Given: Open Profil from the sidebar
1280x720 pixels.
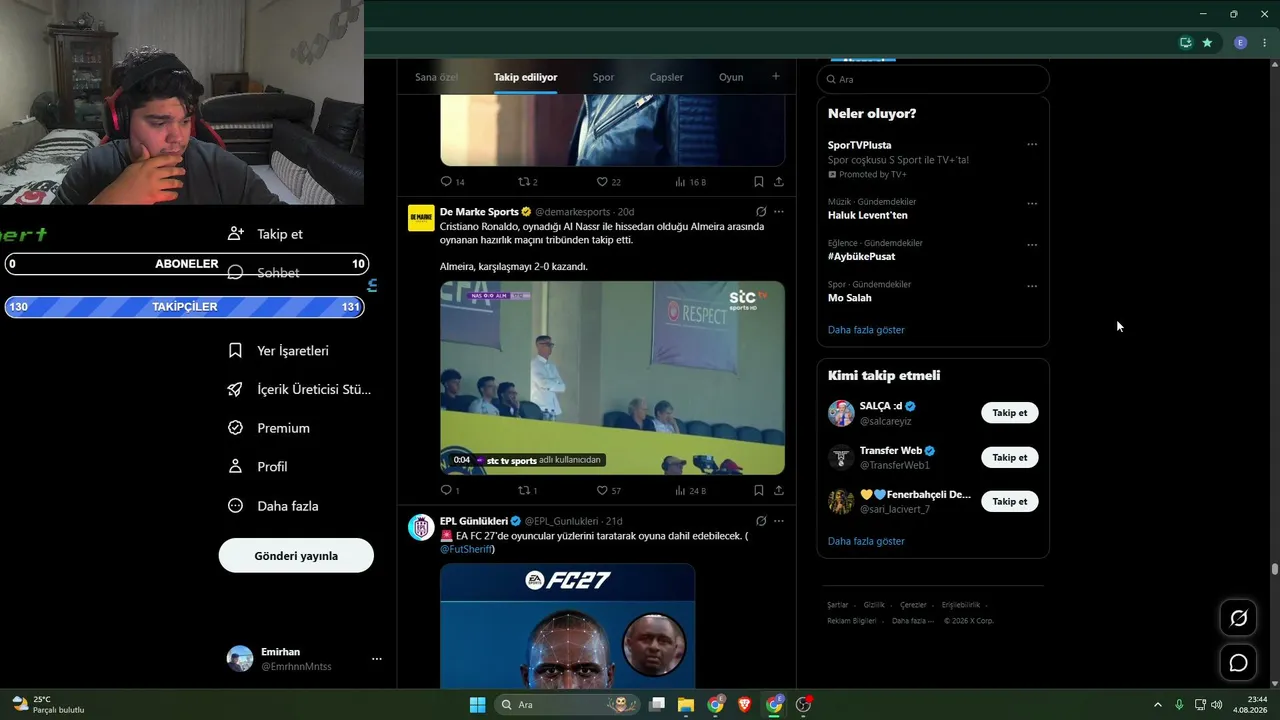Looking at the screenshot, I should (257, 467).
